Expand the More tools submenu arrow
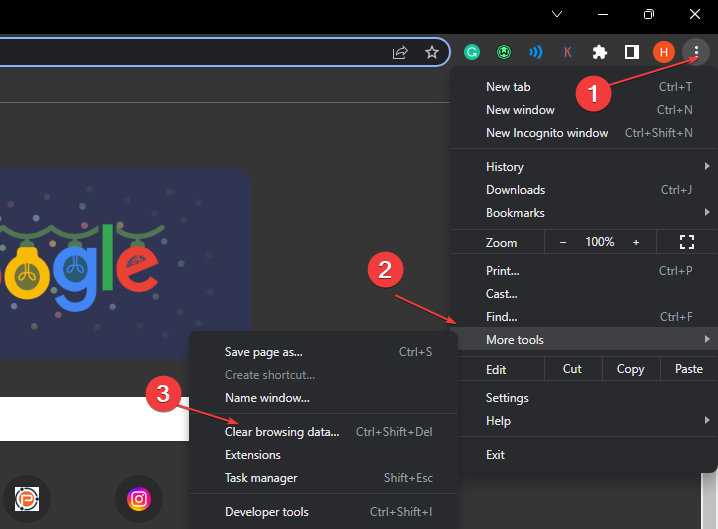 707,339
